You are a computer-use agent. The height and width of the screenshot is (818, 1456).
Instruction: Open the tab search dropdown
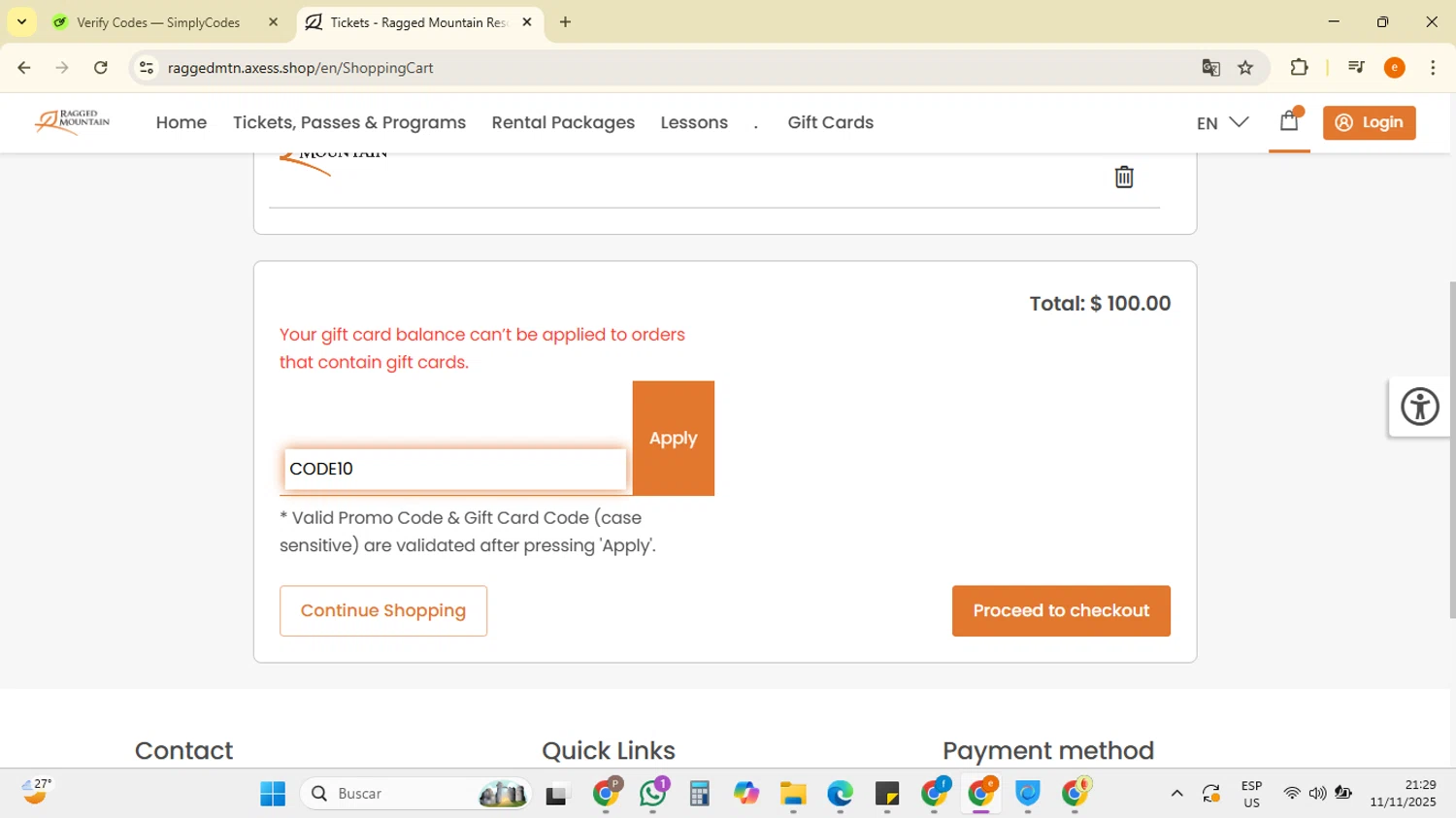[x=21, y=22]
